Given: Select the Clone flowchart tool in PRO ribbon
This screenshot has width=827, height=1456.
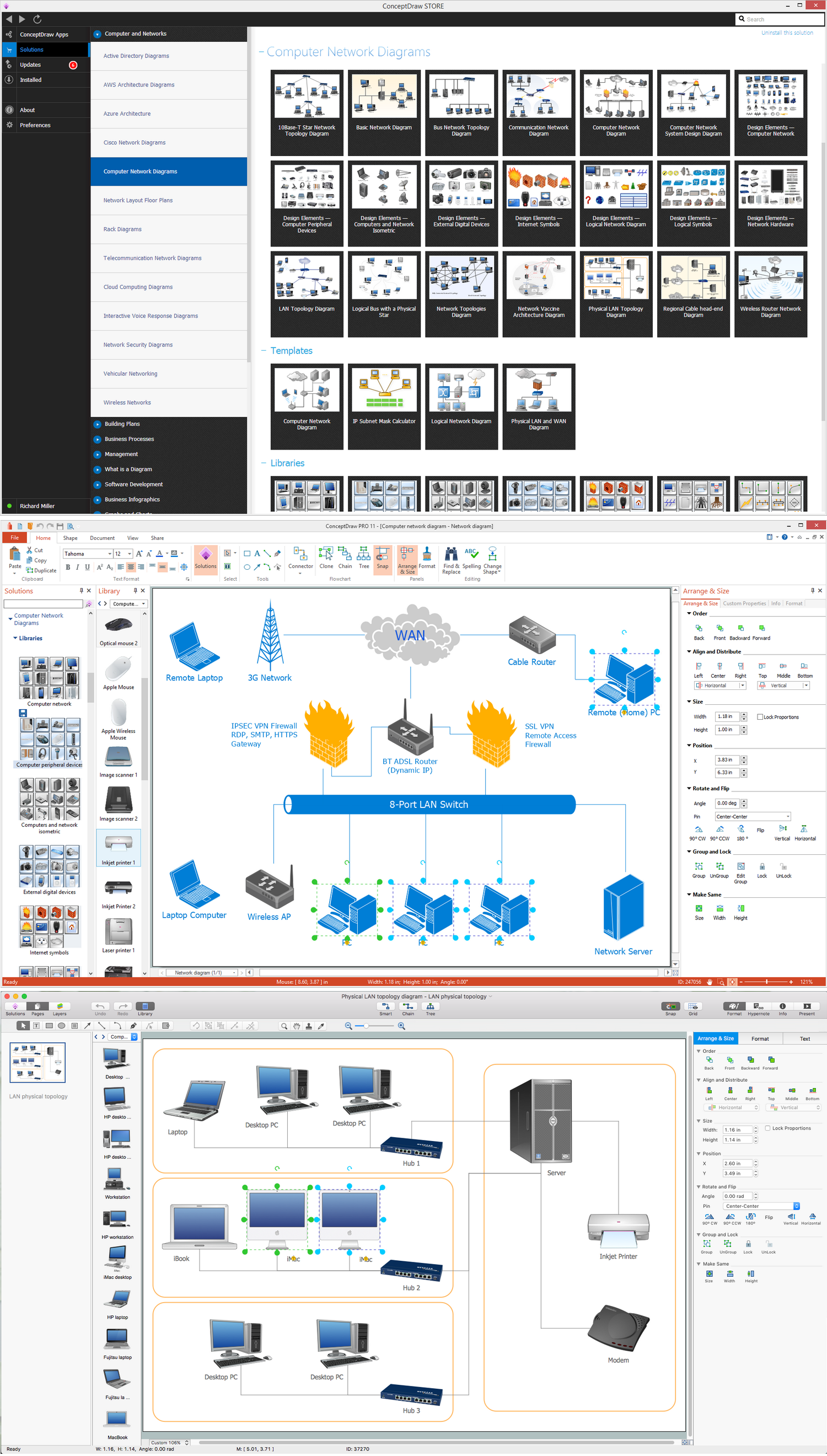Looking at the screenshot, I should coord(326,558).
